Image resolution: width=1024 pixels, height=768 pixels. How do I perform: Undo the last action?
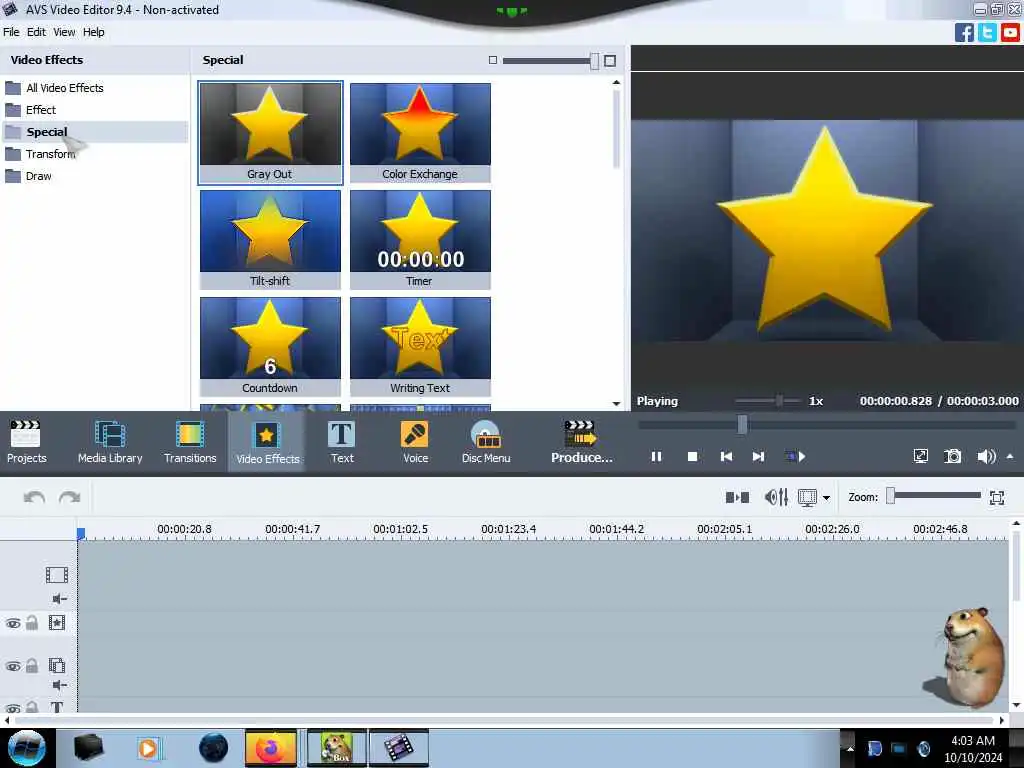[34, 498]
